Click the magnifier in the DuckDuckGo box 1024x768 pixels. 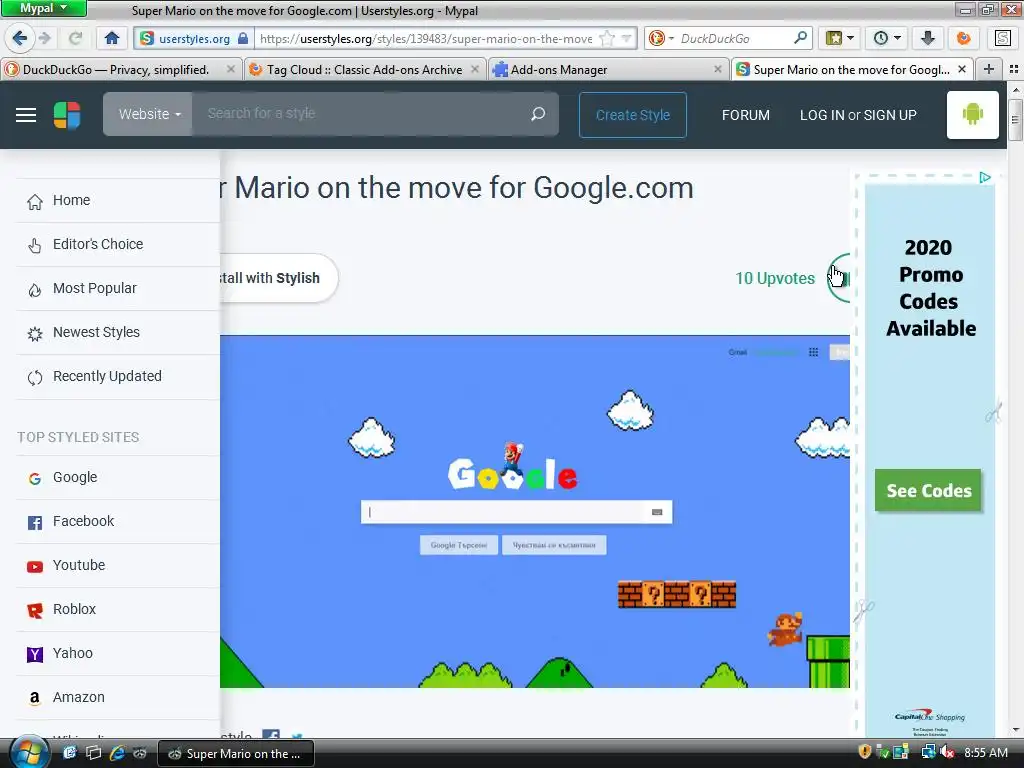(801, 38)
